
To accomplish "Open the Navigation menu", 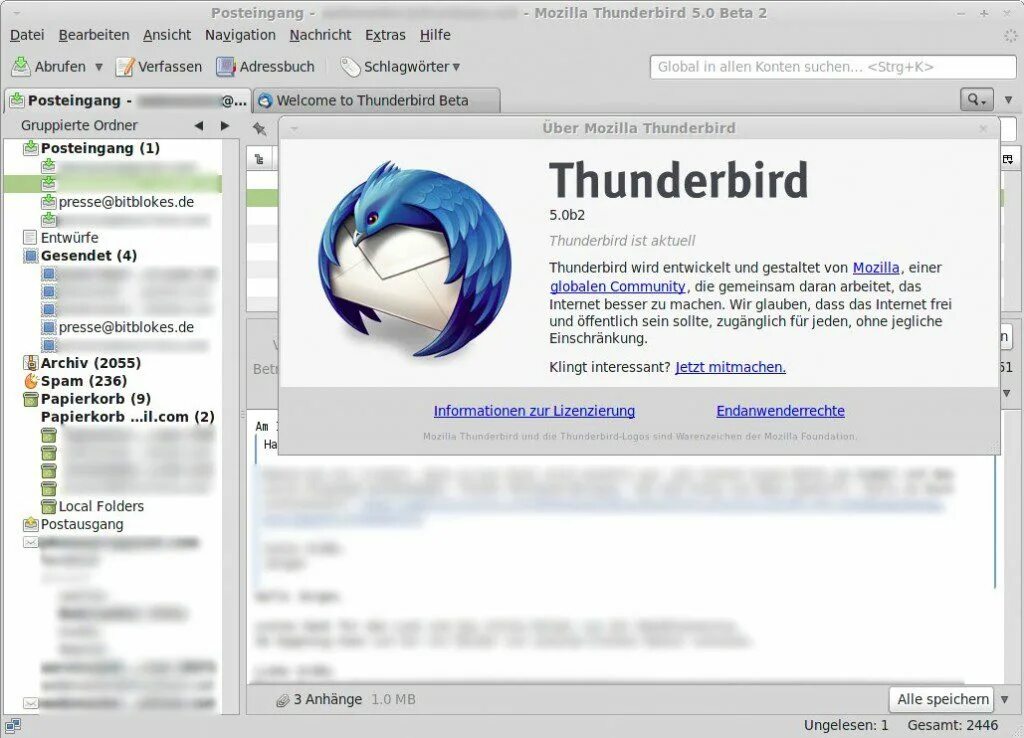I will [x=240, y=35].
